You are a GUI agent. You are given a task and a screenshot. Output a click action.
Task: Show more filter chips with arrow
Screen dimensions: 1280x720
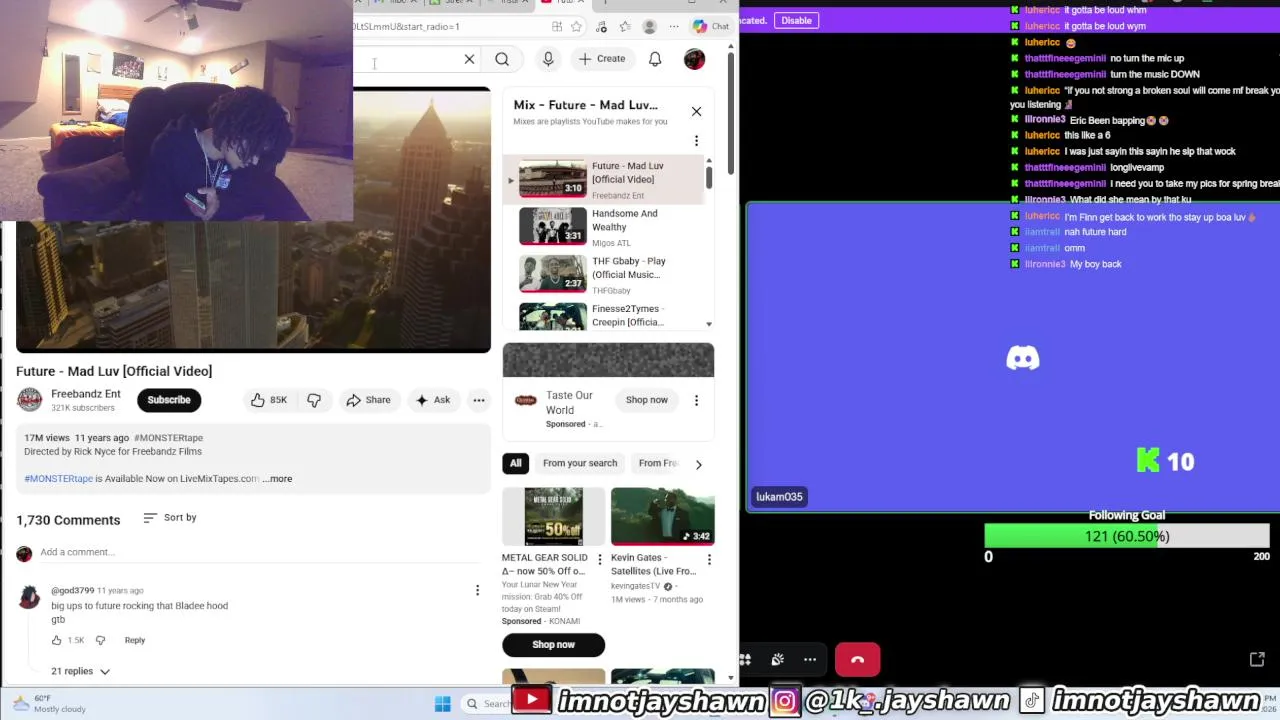tap(698, 464)
